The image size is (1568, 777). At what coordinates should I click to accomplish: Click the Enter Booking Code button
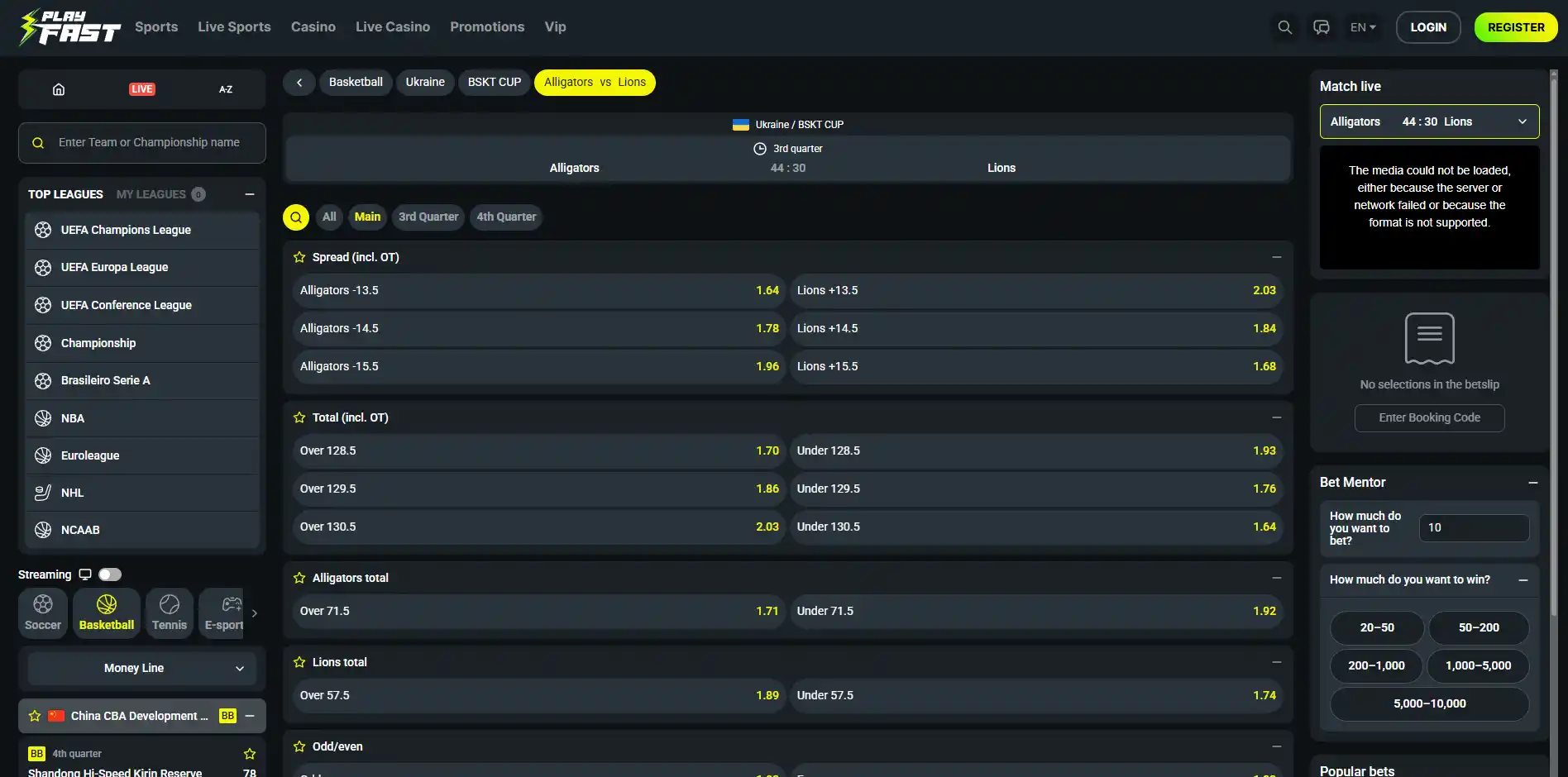pos(1429,418)
